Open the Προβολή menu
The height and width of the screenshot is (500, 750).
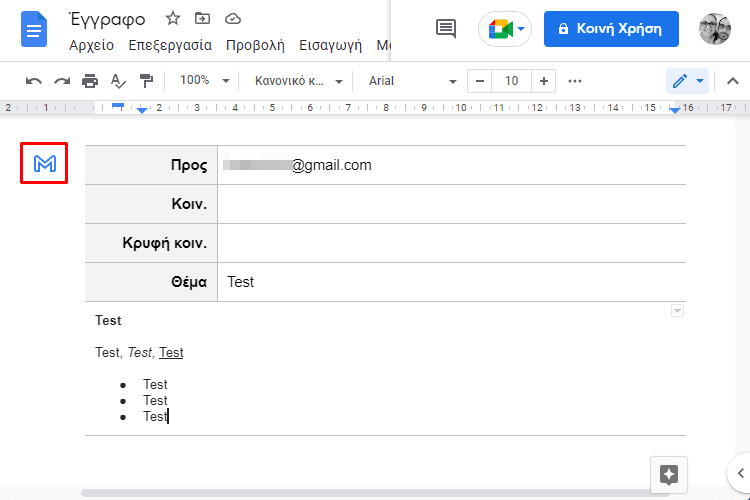[x=255, y=45]
